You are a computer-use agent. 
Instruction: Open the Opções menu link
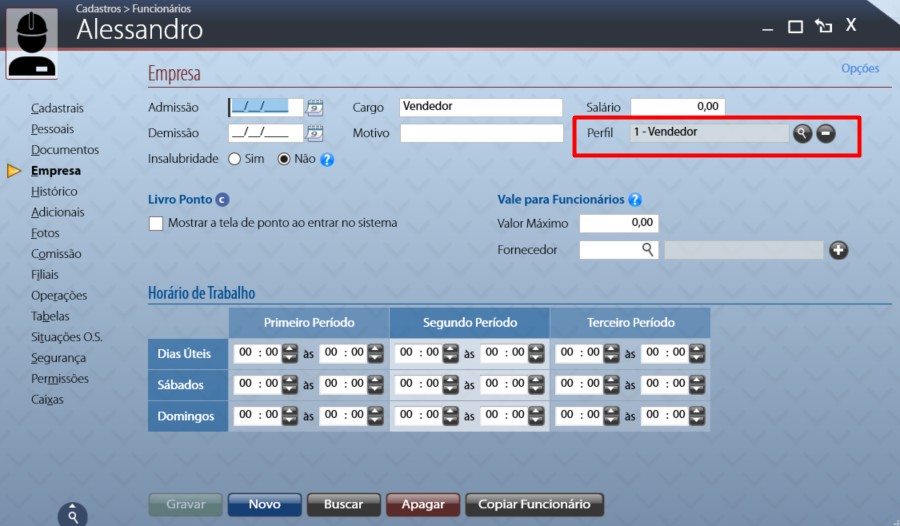(x=859, y=69)
